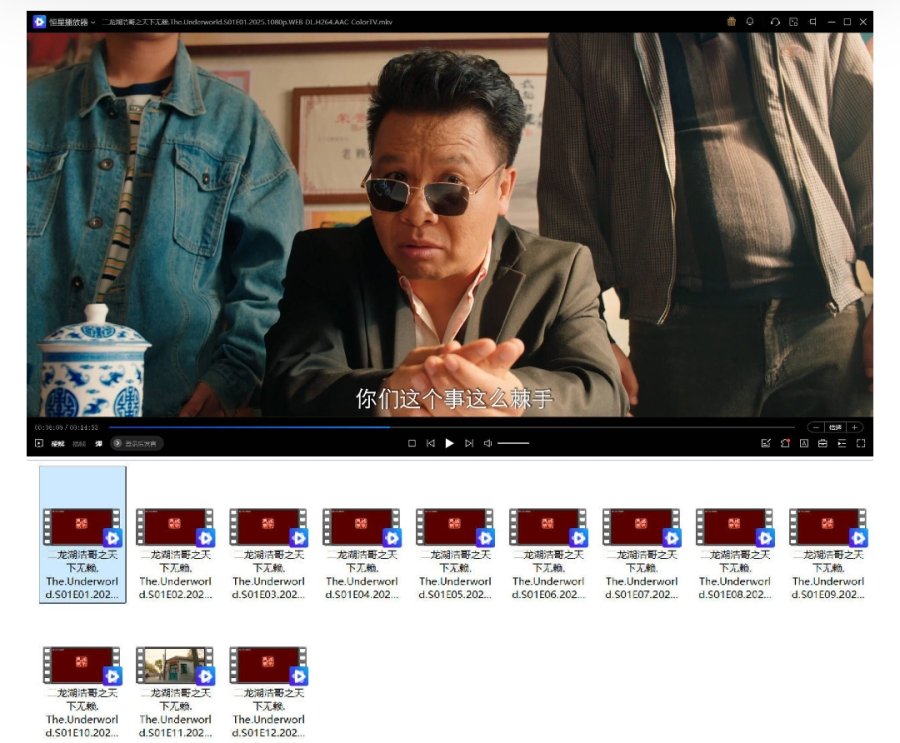Enter fullscreen using the fullscreen icon
This screenshot has width=900, height=743.
coord(861,443)
